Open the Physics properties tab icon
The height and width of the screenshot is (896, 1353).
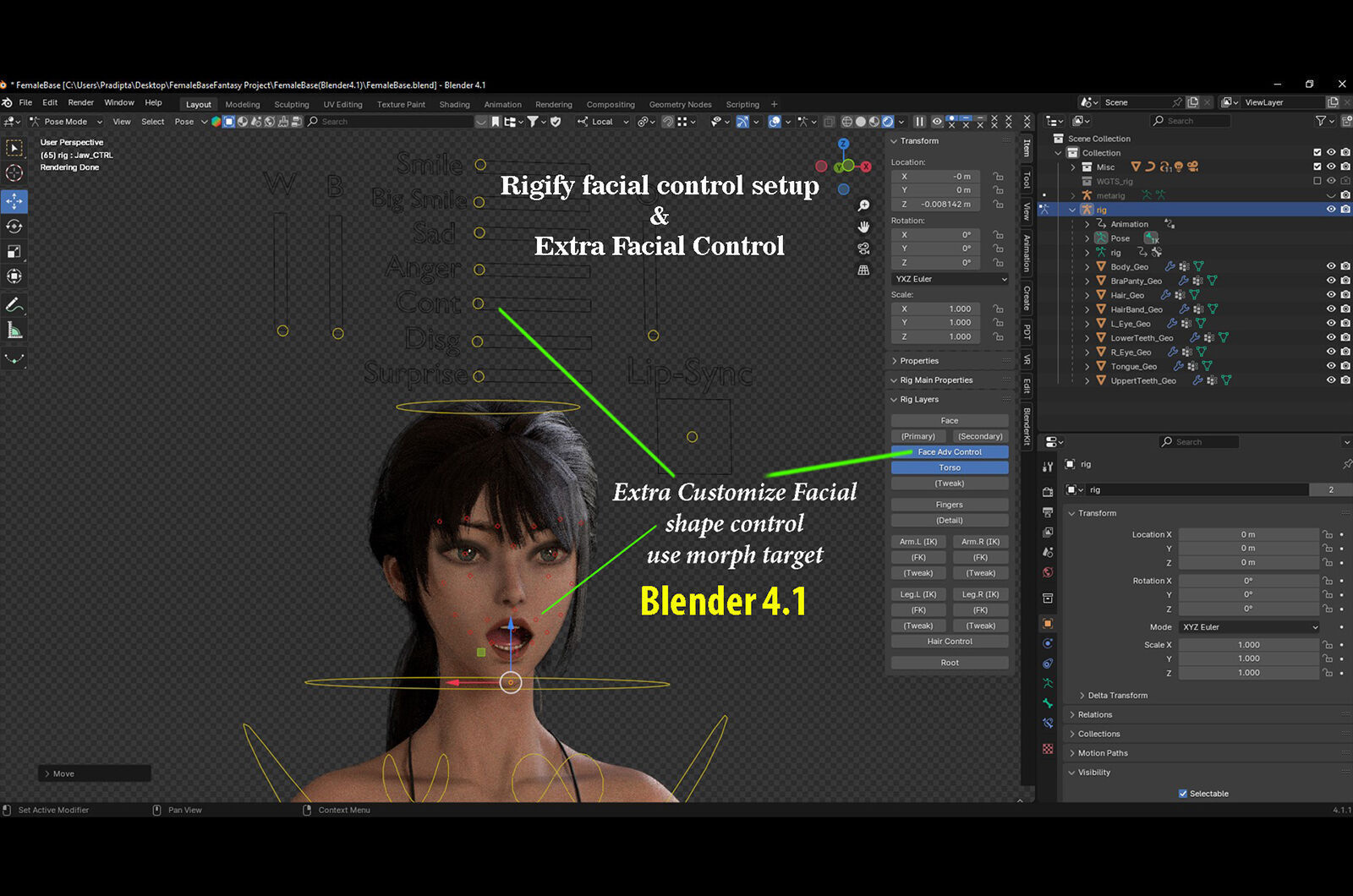coord(1048,643)
